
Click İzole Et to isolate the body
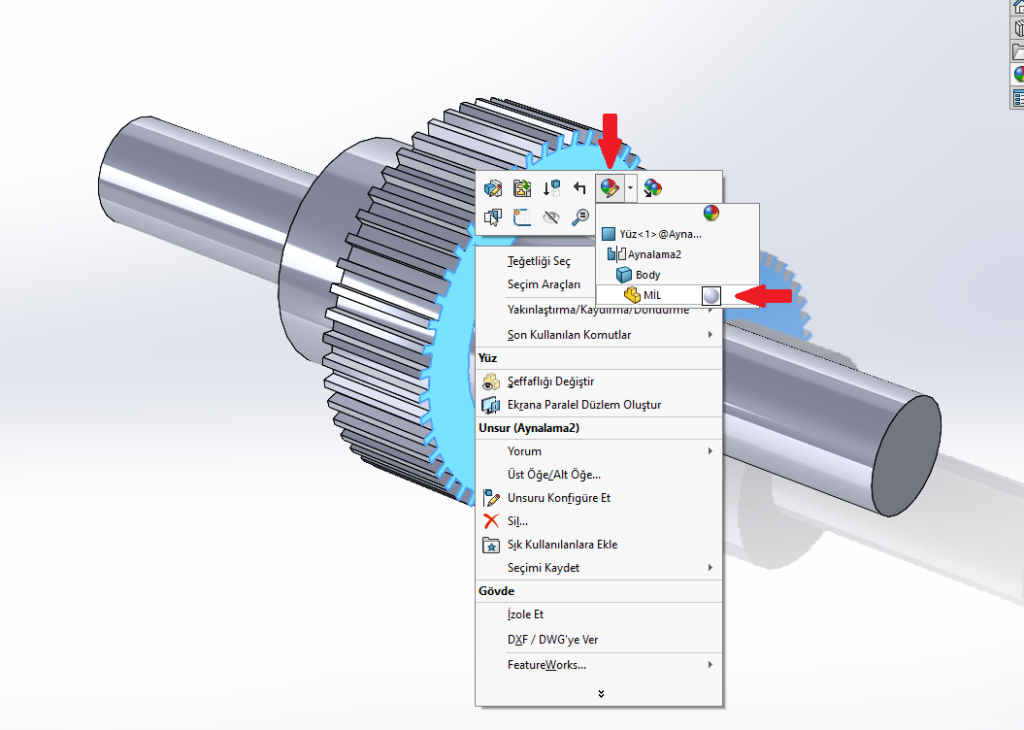(525, 615)
